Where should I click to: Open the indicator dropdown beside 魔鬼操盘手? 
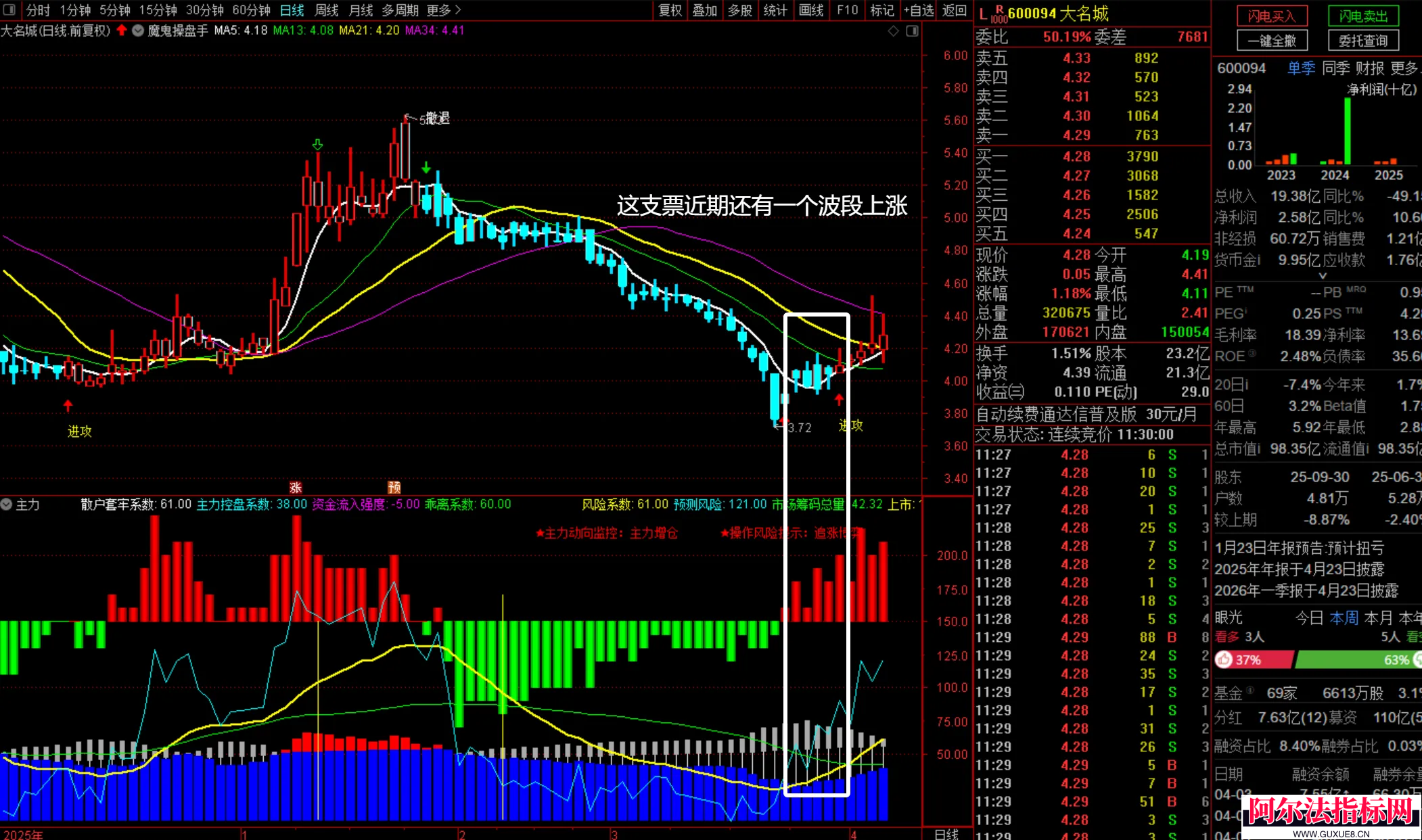pyautogui.click(x=138, y=30)
